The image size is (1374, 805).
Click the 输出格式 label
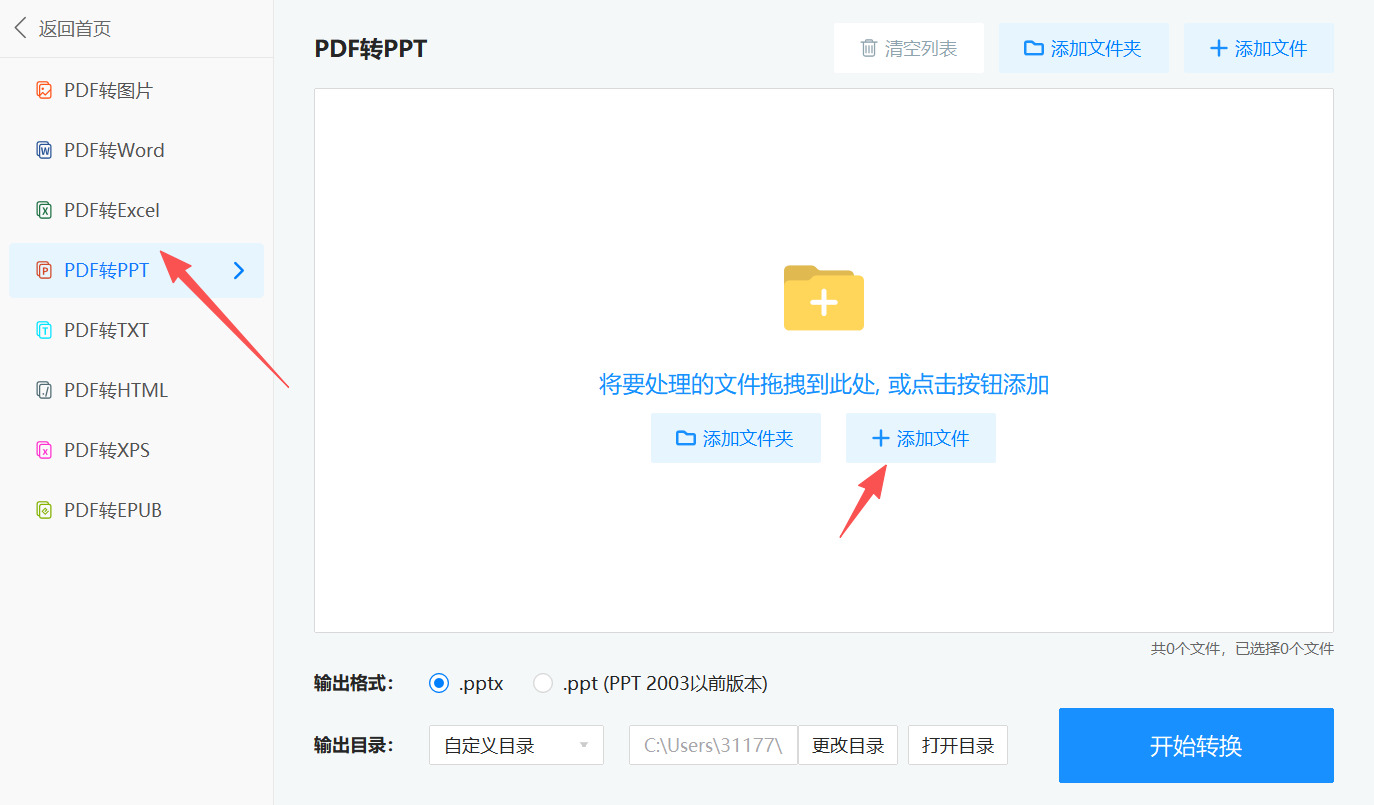click(x=354, y=684)
